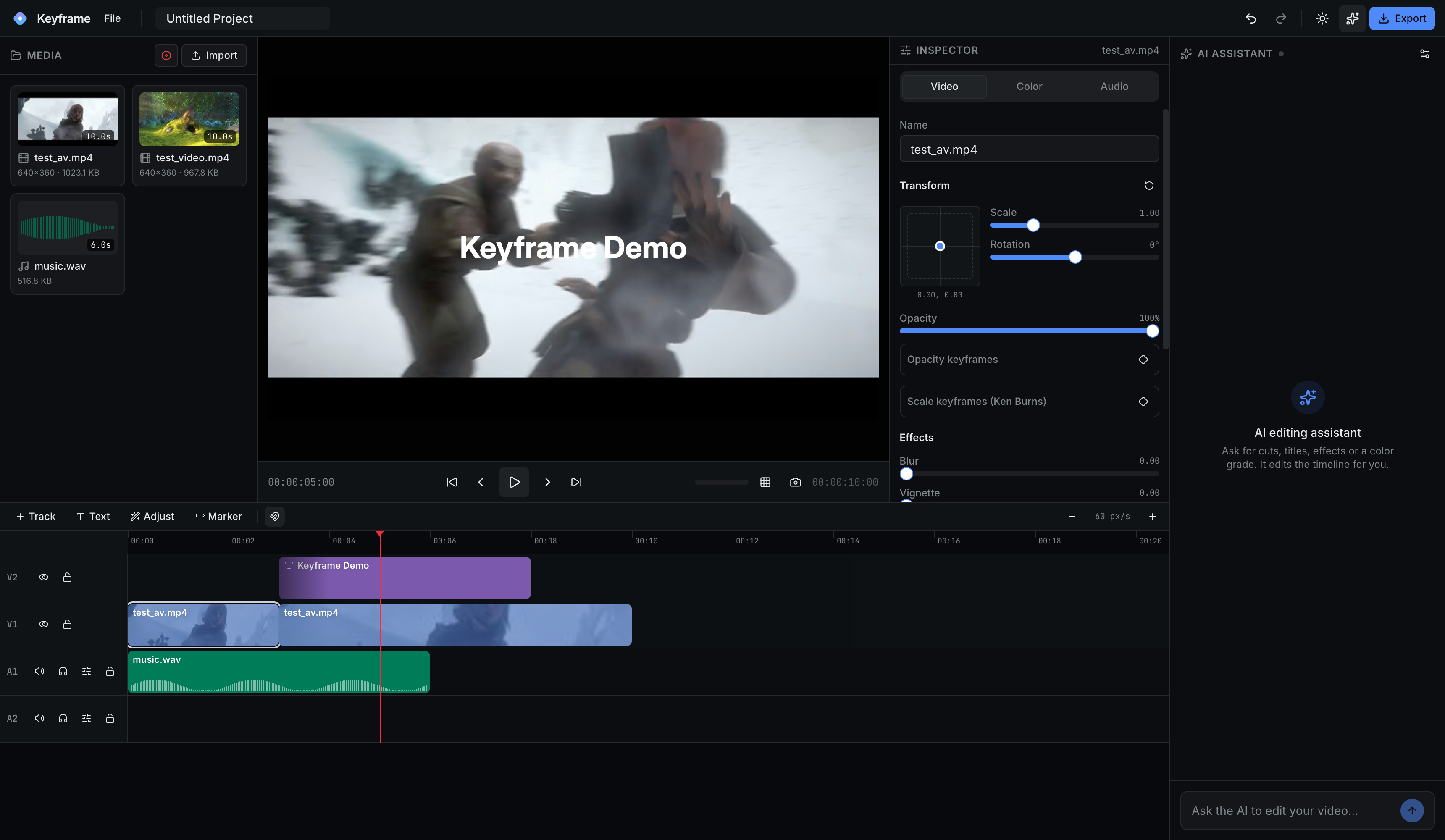Click the Export button
Viewport: 1445px width, 840px height.
tap(1401, 18)
